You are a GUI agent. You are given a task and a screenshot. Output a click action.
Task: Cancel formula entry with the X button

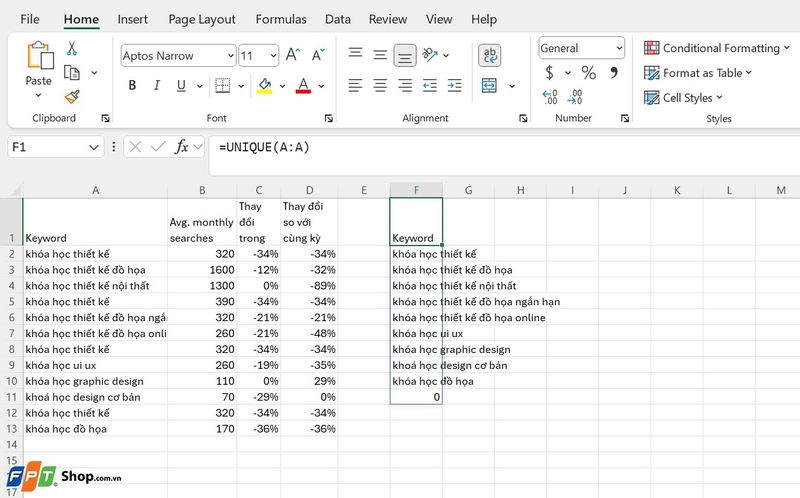click(x=135, y=147)
